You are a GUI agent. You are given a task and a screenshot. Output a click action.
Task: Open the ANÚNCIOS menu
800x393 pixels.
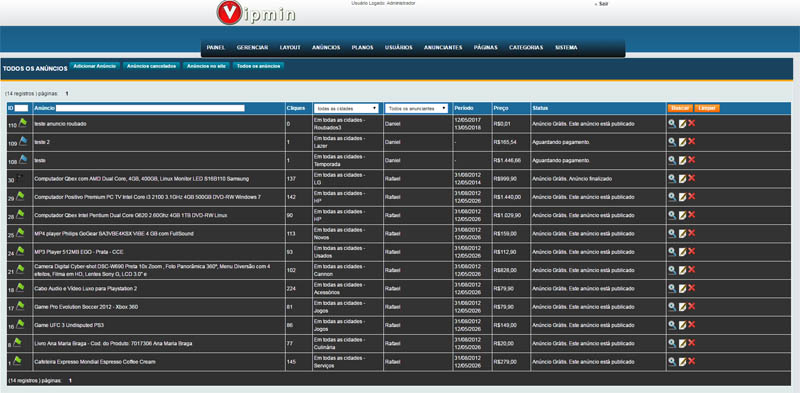(326, 47)
